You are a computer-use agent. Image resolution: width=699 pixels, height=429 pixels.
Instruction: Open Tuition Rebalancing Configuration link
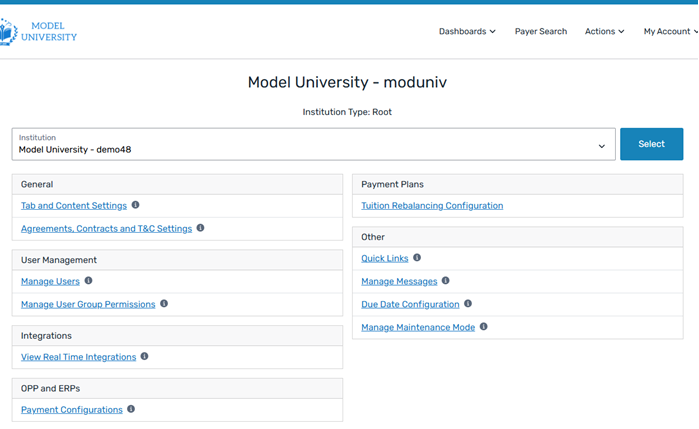[432, 206]
